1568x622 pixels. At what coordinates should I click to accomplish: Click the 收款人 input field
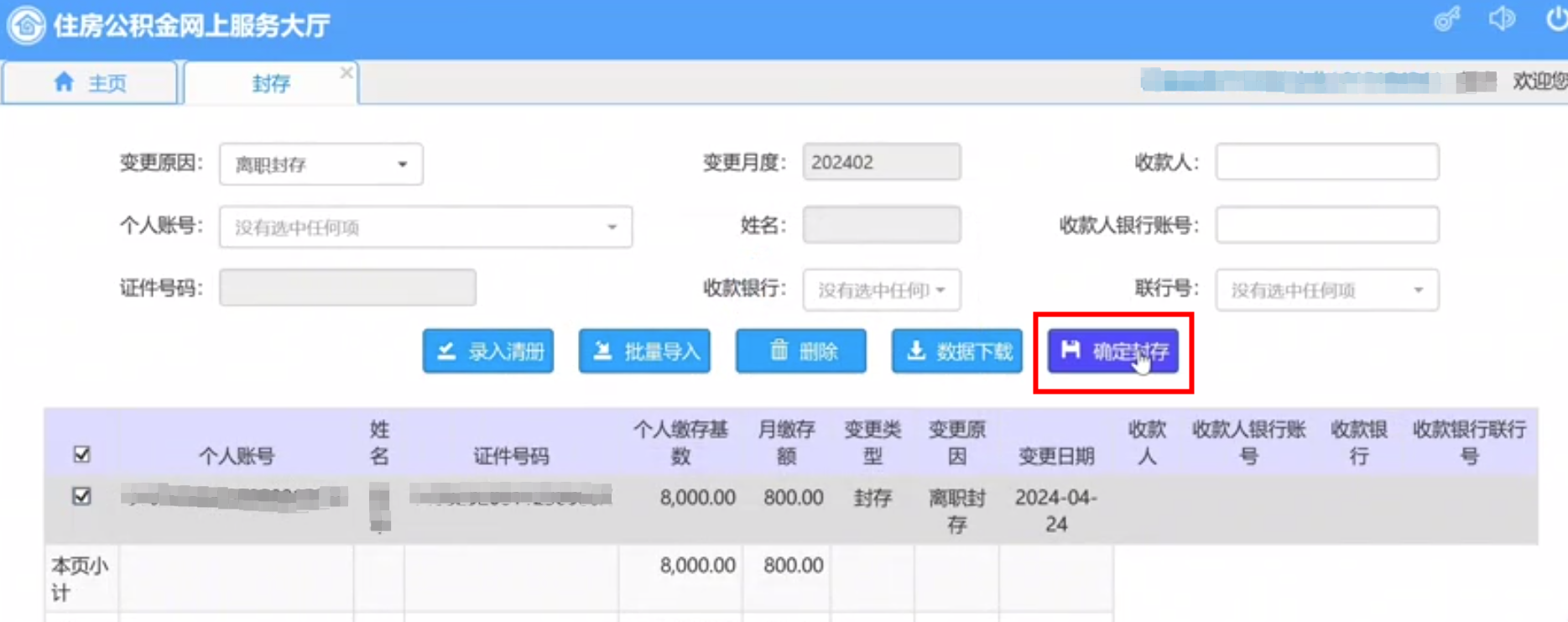coord(1327,162)
